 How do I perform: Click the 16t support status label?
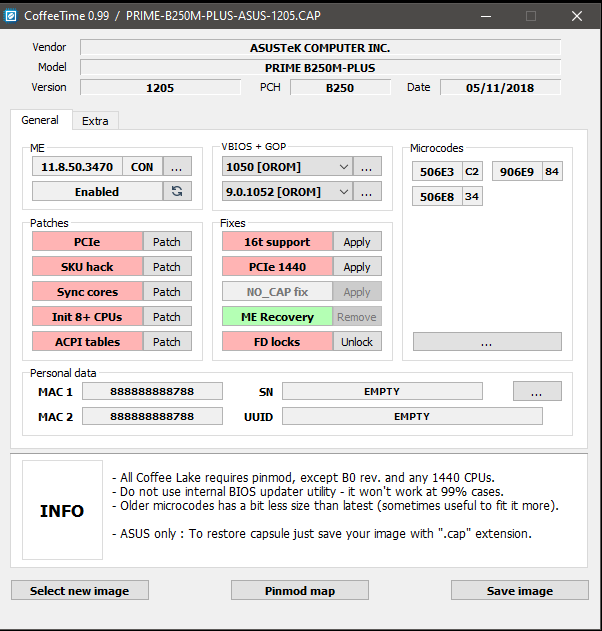click(277, 241)
